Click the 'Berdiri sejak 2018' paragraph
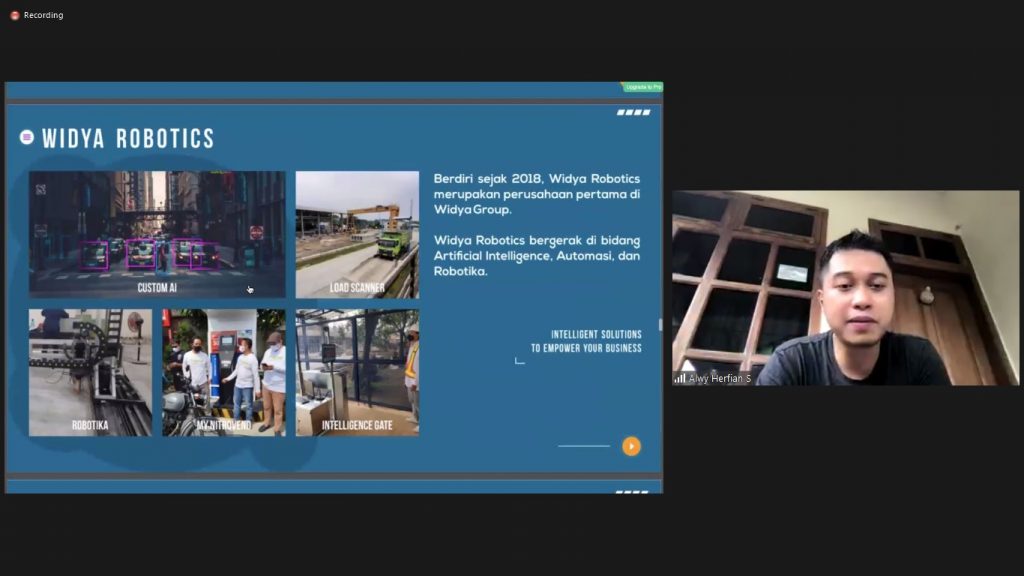The width and height of the screenshot is (1024, 576). tap(537, 194)
